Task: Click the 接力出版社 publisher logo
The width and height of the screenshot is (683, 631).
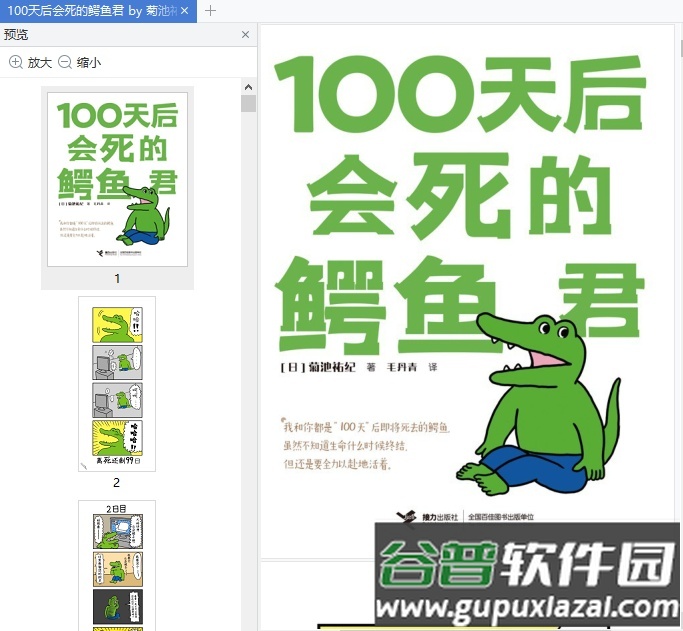Action: point(426,517)
